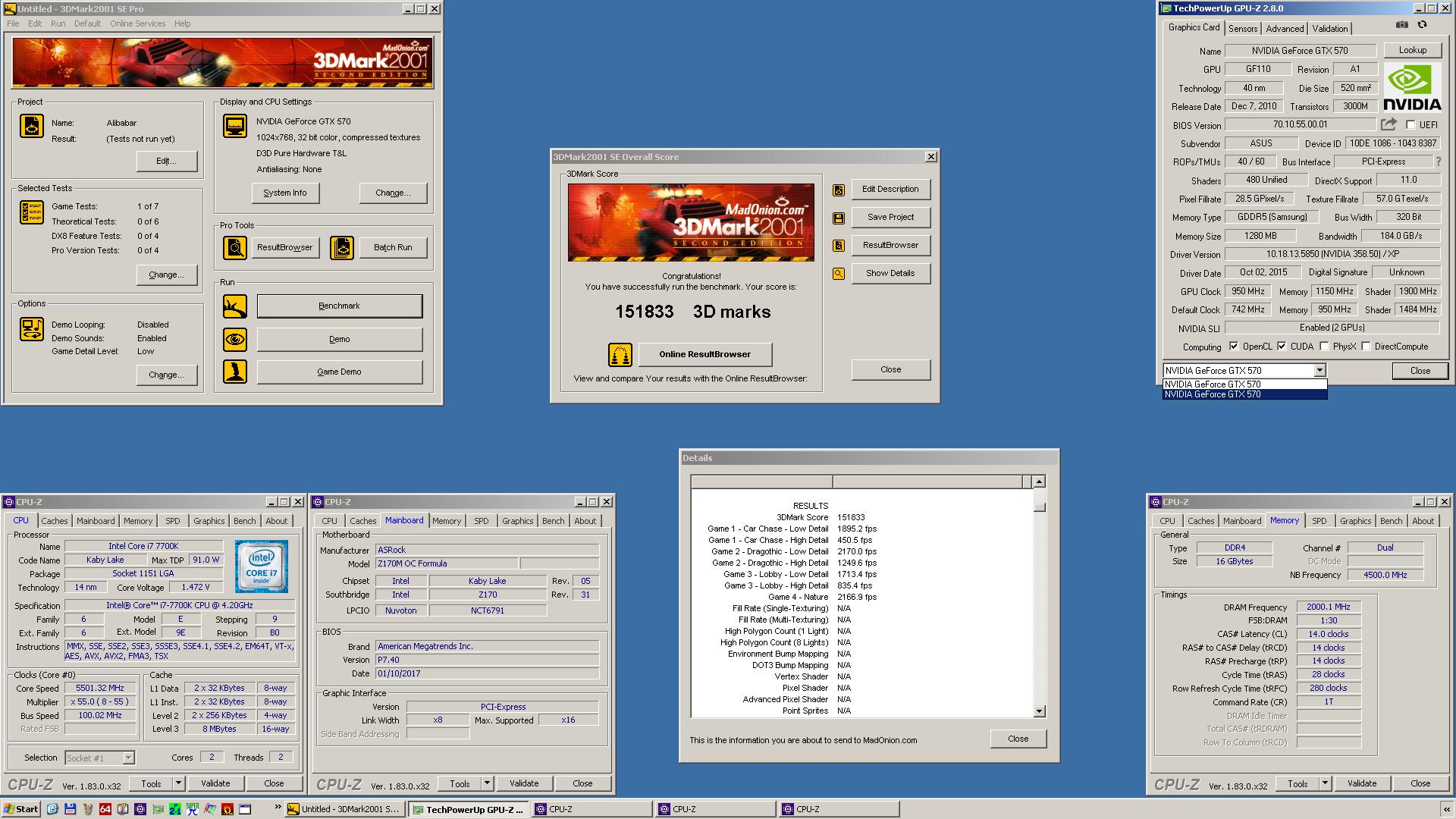
Task: Open Tools dropdown arrow in Mainboard CPU-Z window
Action: pyautogui.click(x=488, y=783)
